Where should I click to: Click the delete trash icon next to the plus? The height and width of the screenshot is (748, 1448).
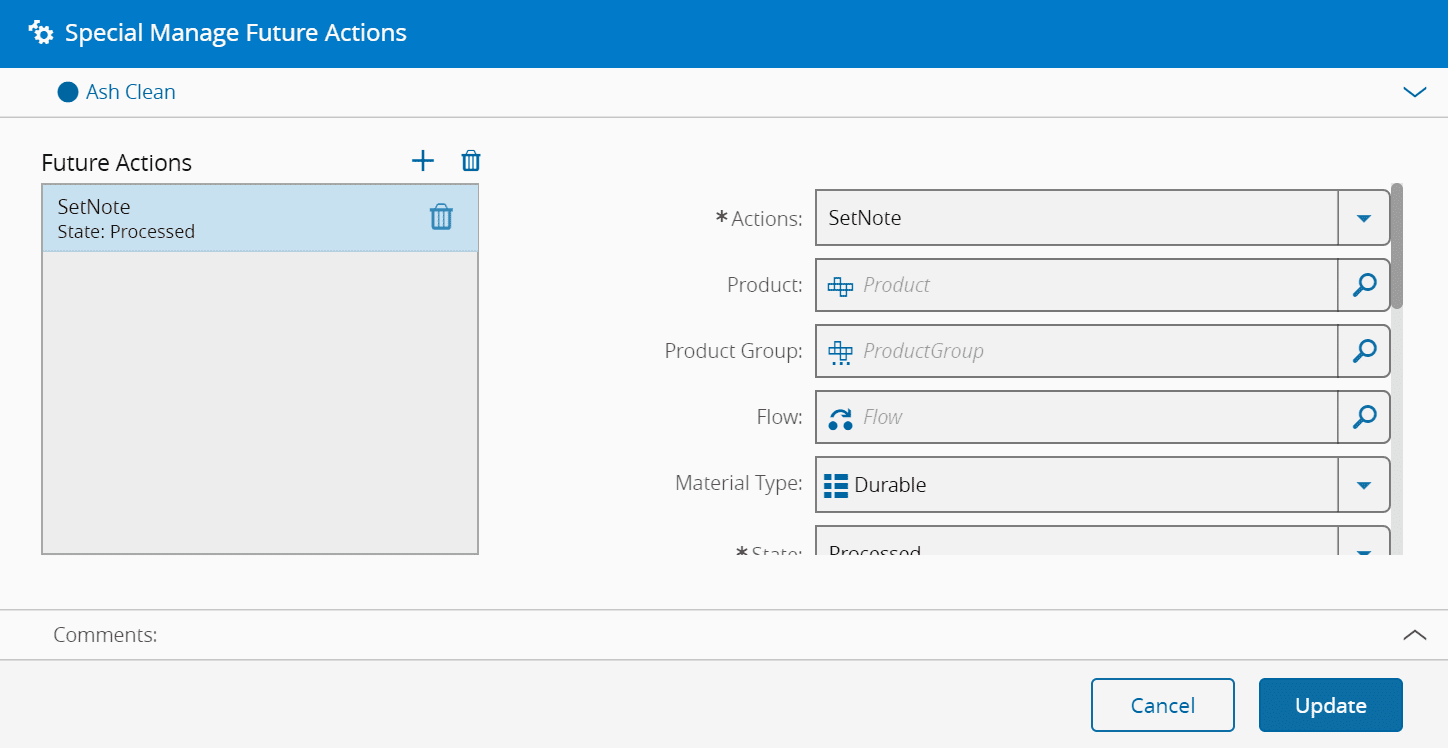470,160
